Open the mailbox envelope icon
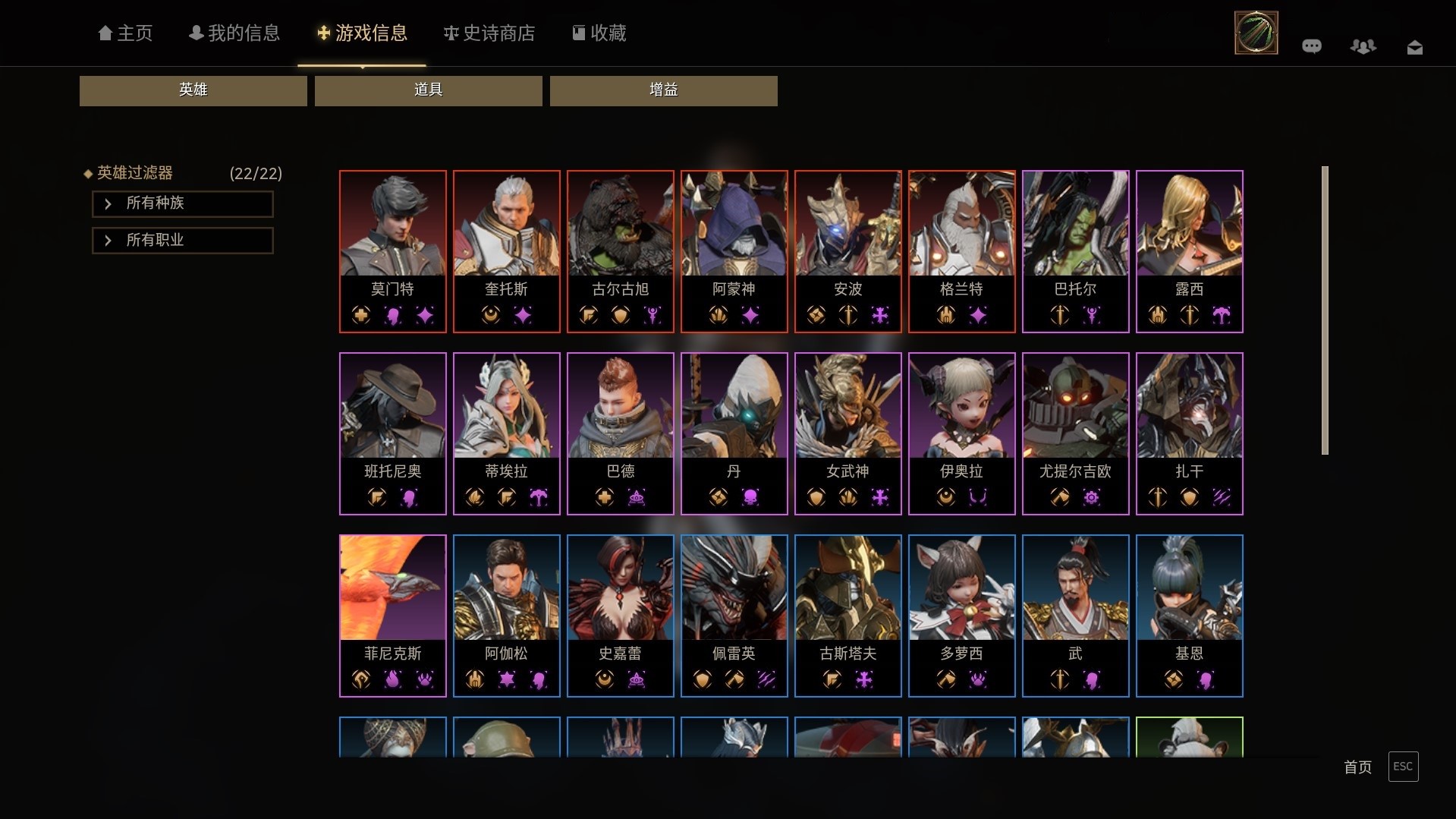Screen dimensions: 1456x819 (1414, 48)
